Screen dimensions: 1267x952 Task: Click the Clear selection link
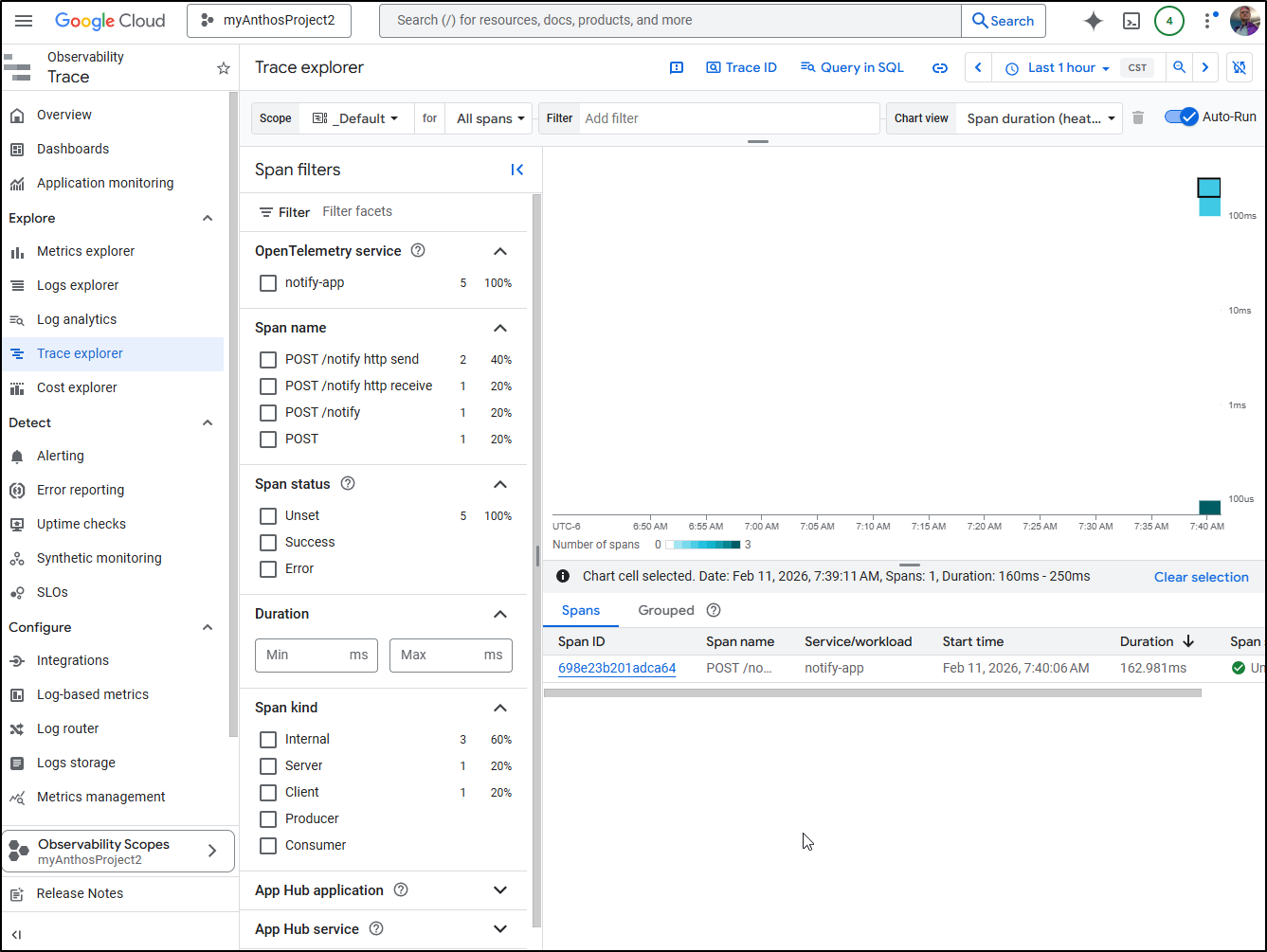click(x=1201, y=577)
